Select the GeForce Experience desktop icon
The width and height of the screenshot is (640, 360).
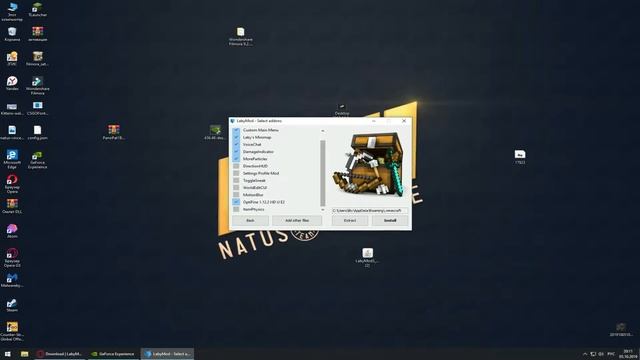tap(38, 159)
